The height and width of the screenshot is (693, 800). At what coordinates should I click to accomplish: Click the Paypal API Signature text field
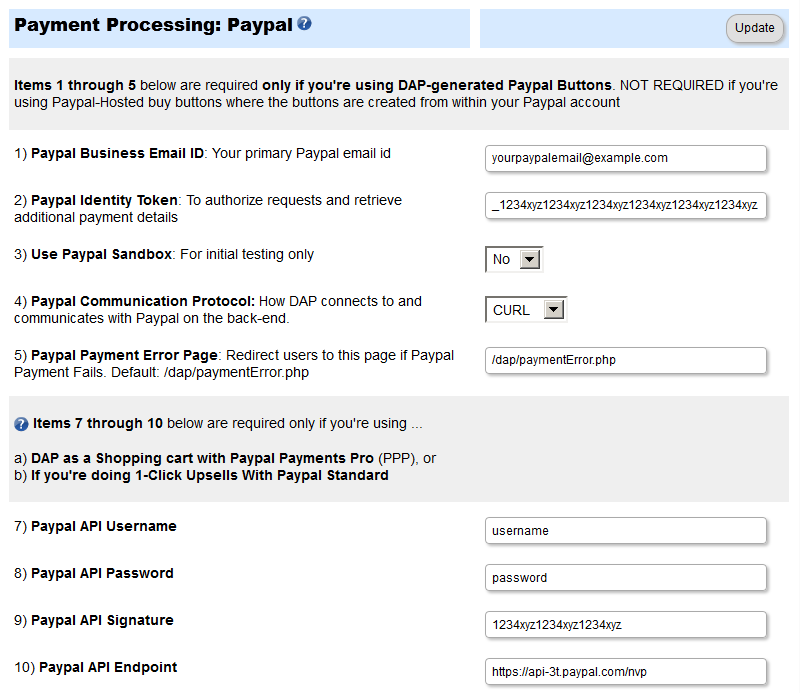[625, 625]
